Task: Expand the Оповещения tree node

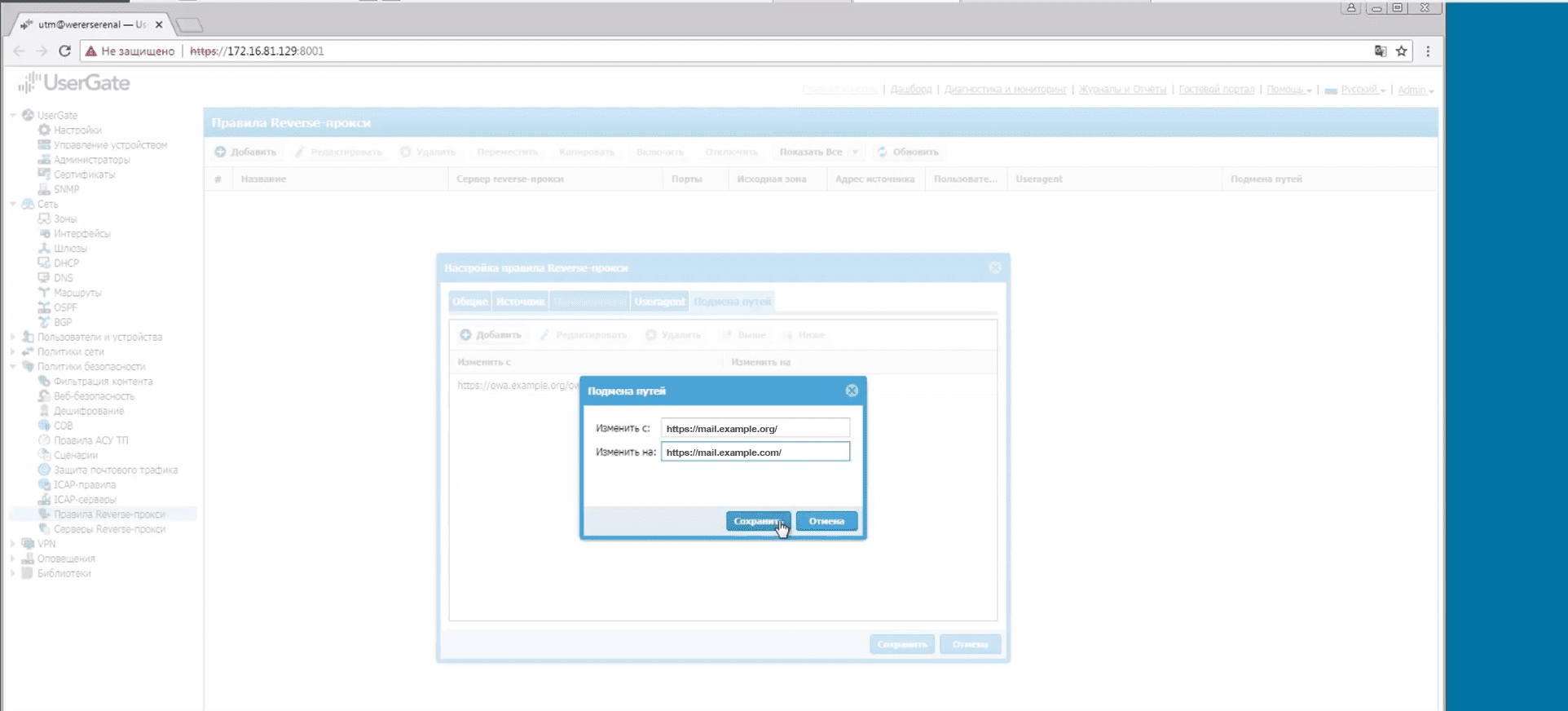Action: (13, 559)
